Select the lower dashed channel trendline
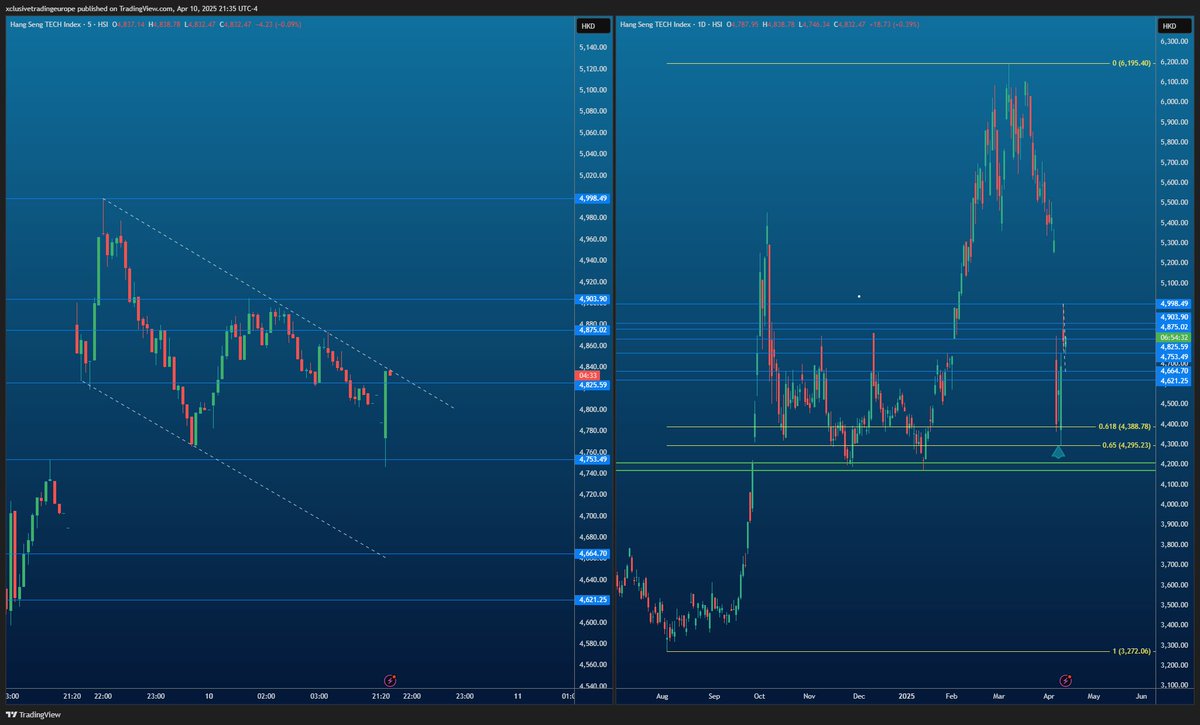The width and height of the screenshot is (1200, 725). pyautogui.click(x=235, y=470)
